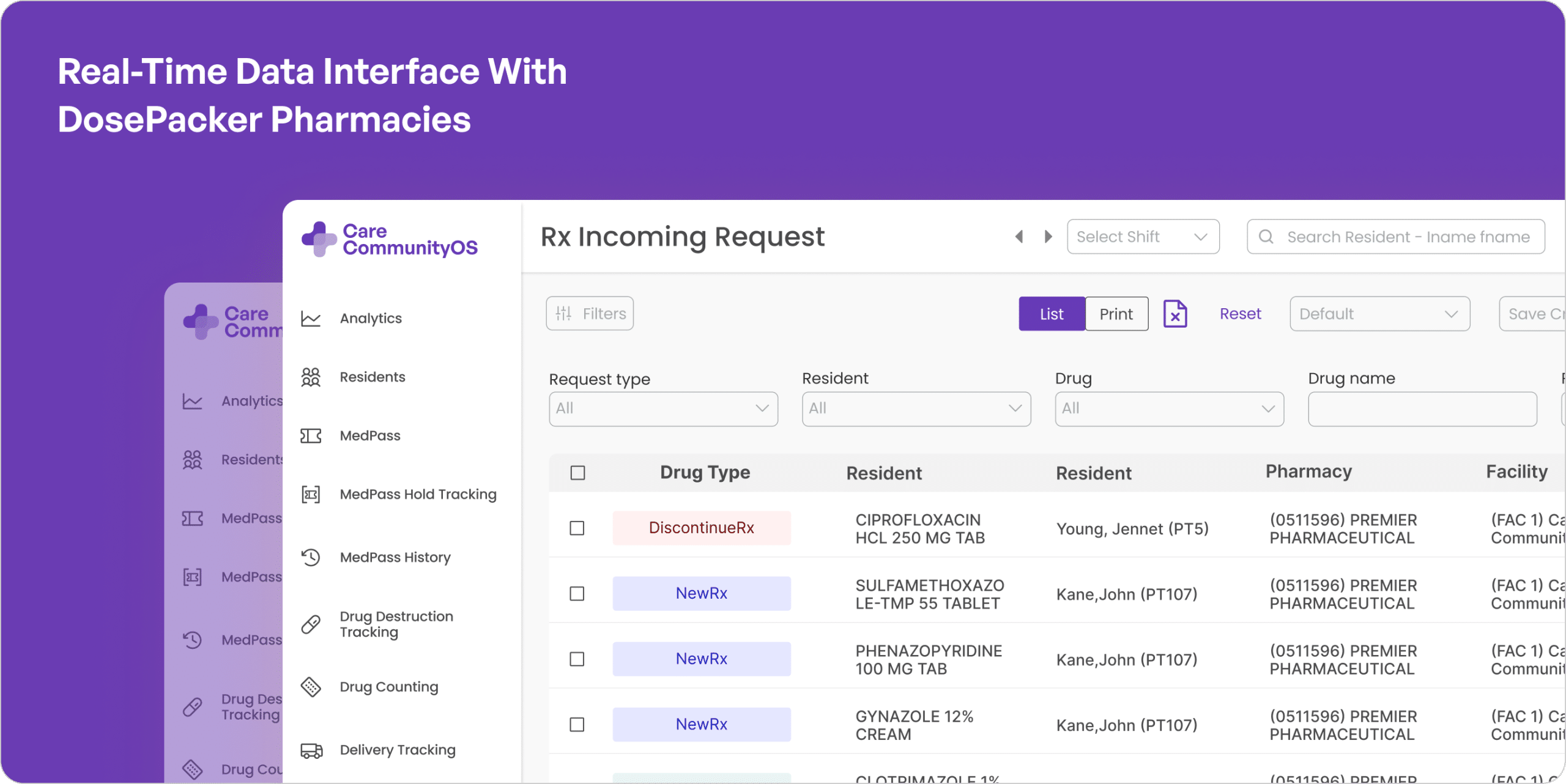Click the Drug name text field
Image resolution: width=1566 pixels, height=784 pixels.
(1422, 409)
